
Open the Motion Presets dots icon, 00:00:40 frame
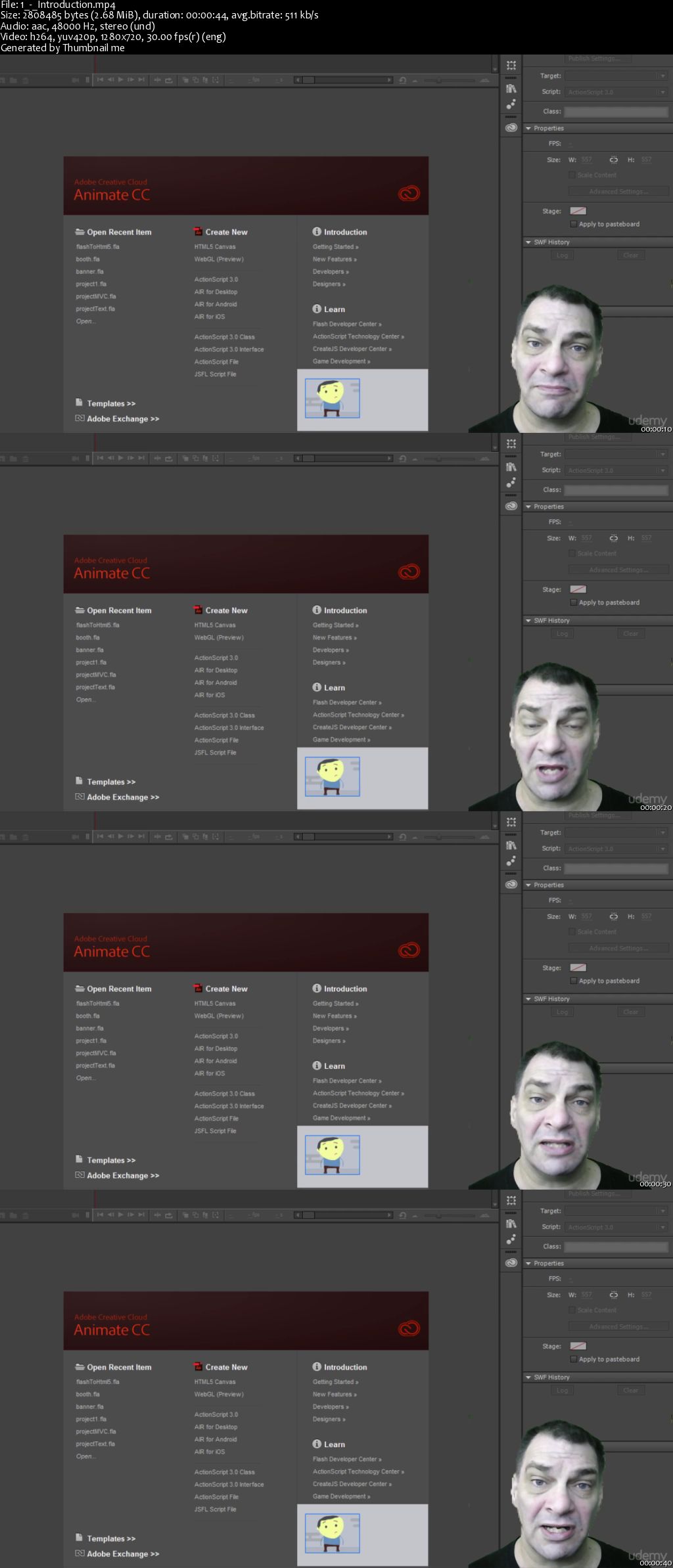coord(511,1240)
